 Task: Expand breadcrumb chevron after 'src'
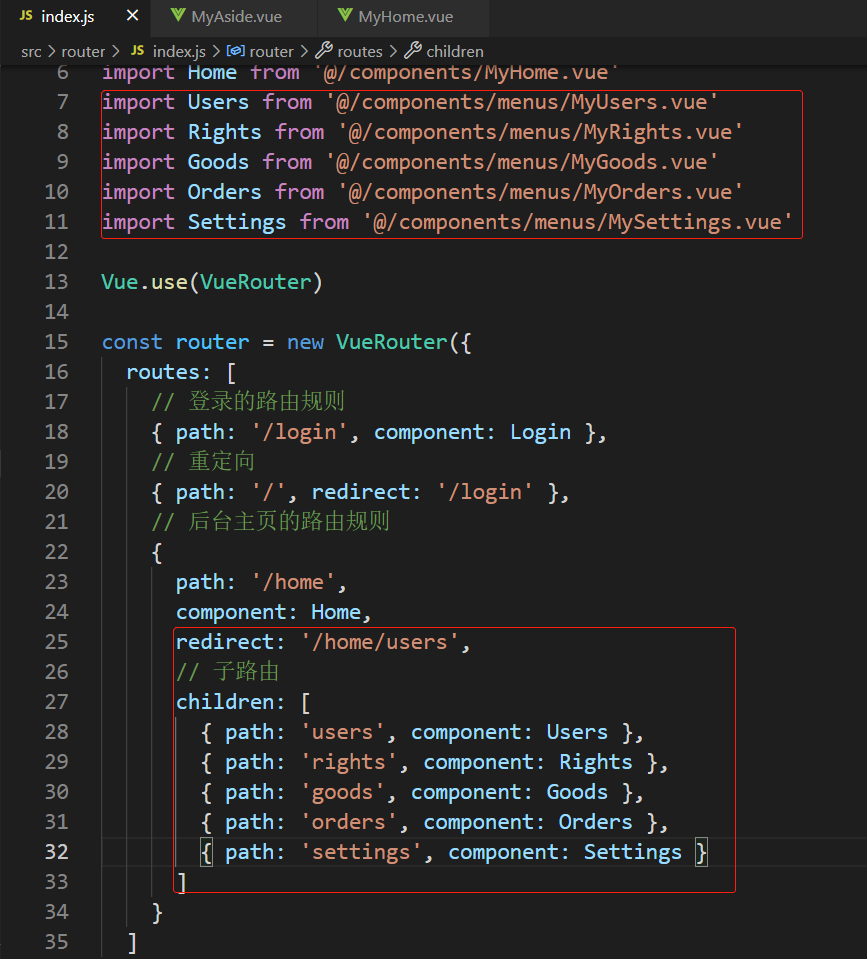click(x=51, y=51)
